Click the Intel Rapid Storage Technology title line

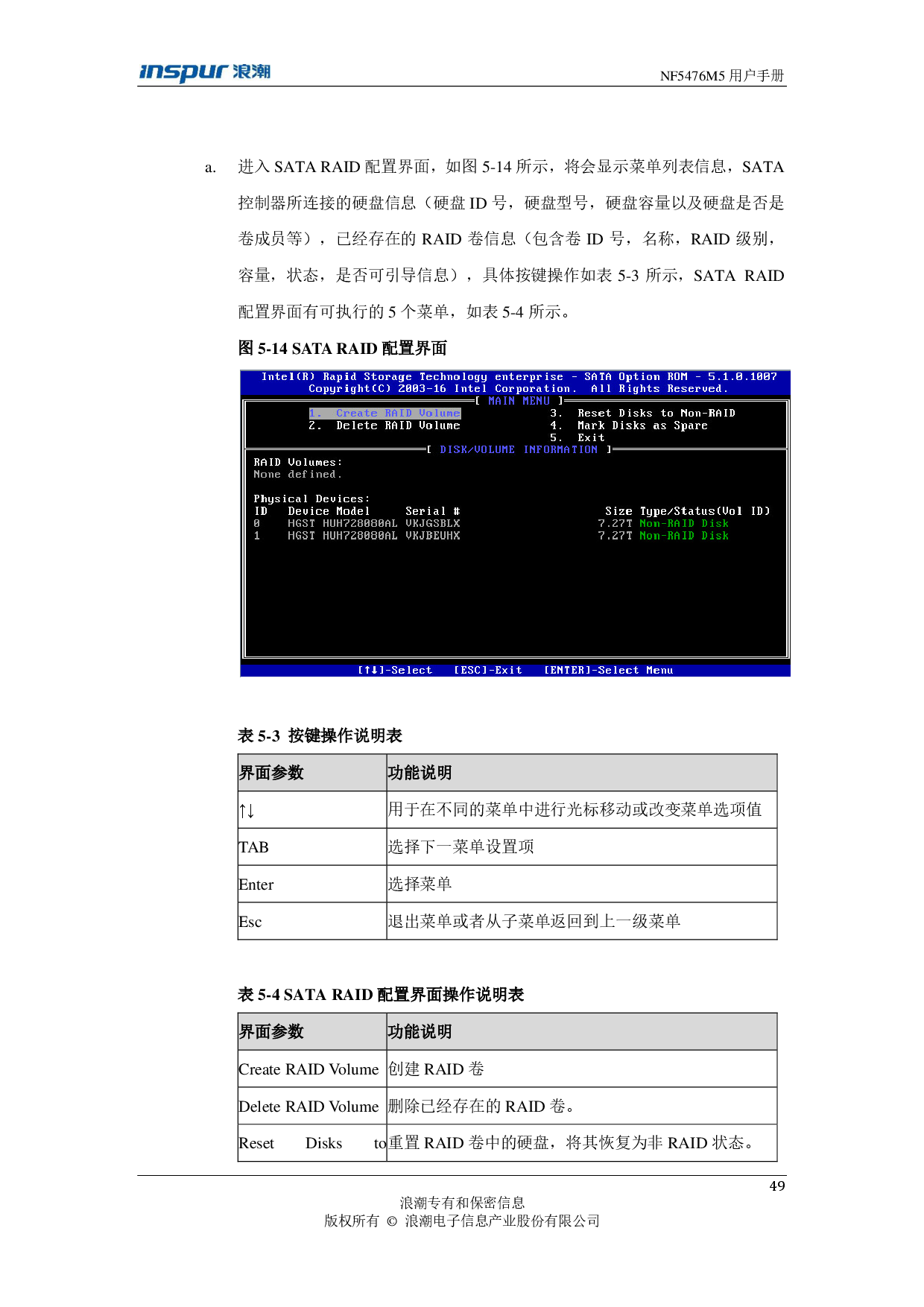519,377
